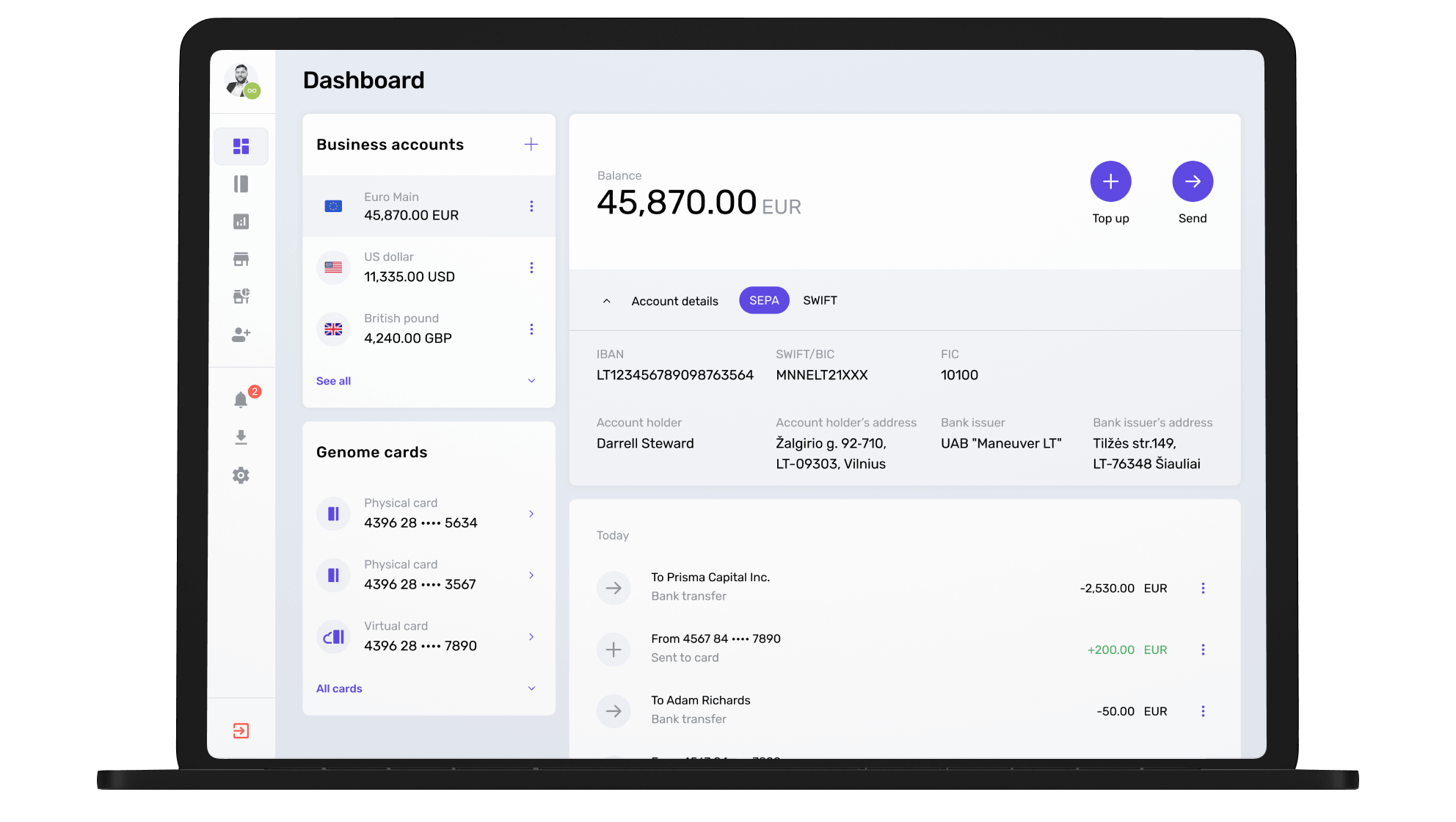The width and height of the screenshot is (1456, 822).
Task: Switch to SWIFT account details
Action: point(820,300)
